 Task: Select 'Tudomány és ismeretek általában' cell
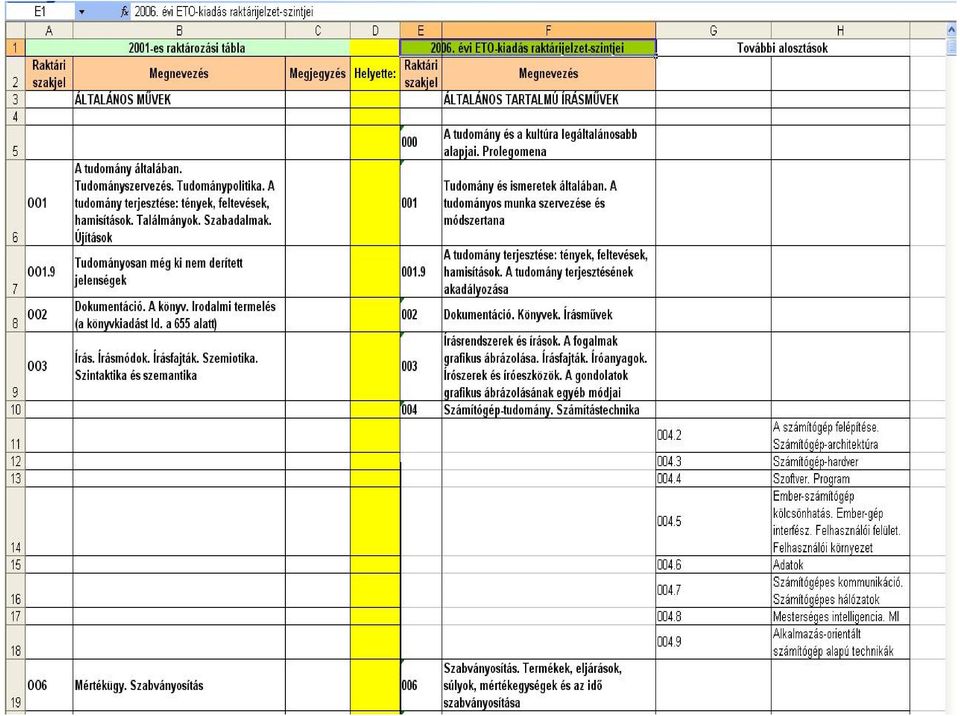549,203
